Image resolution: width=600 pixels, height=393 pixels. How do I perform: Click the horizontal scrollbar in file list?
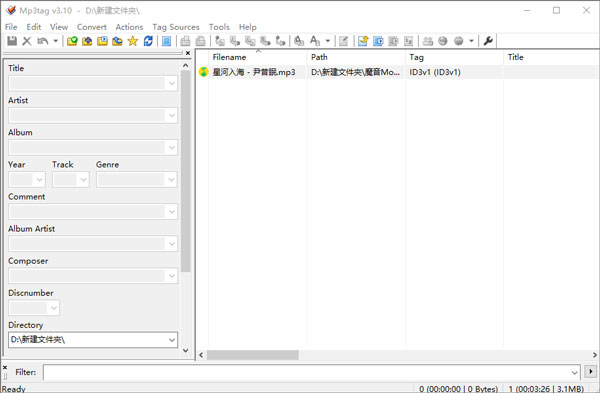(x=253, y=355)
